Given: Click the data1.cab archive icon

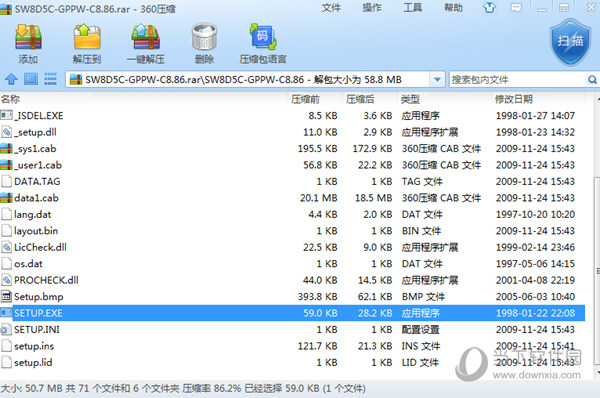Looking at the screenshot, I should [6, 198].
